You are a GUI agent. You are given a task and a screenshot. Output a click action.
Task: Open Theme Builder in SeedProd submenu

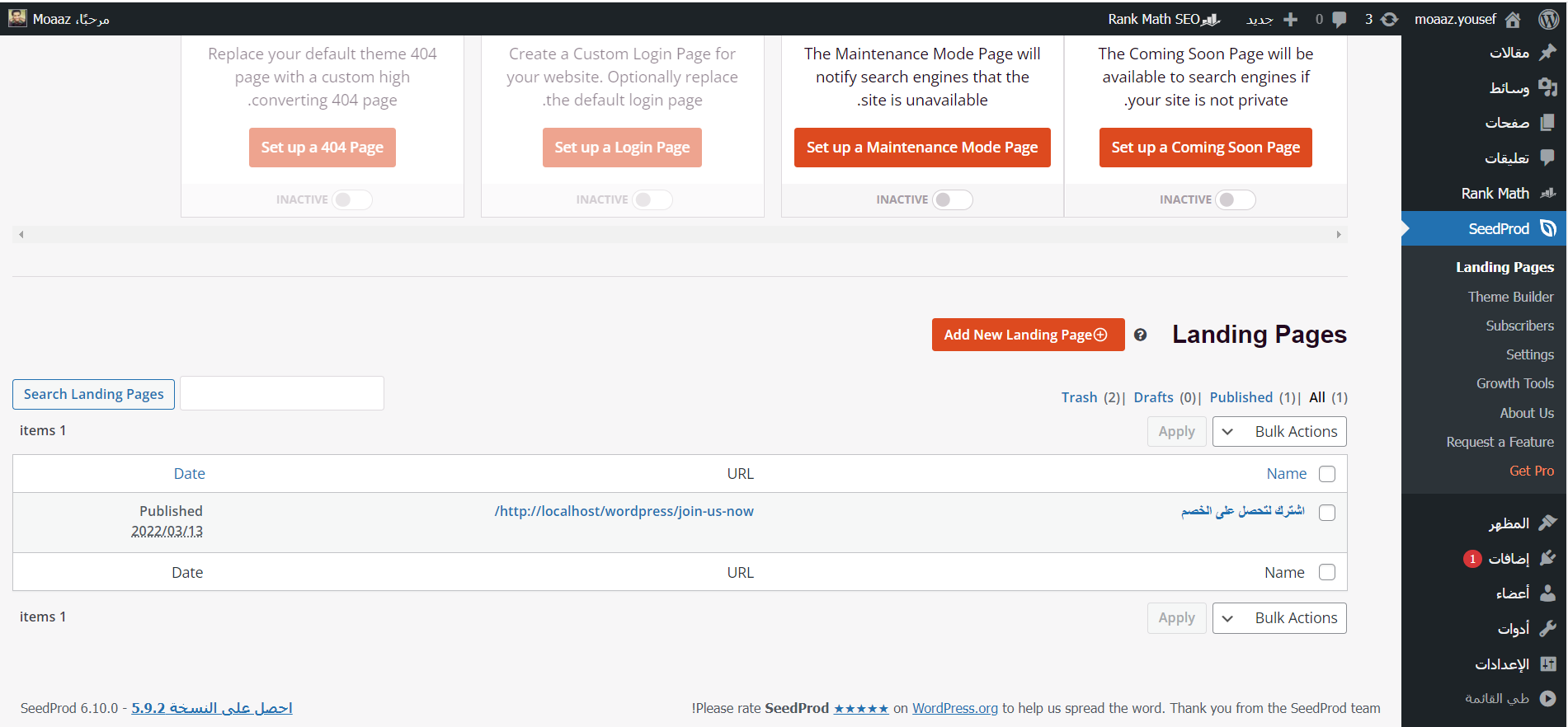point(1510,297)
